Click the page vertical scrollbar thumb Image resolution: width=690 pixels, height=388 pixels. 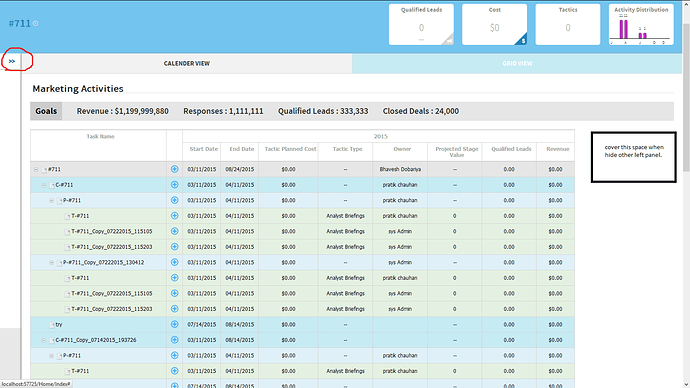(686, 97)
